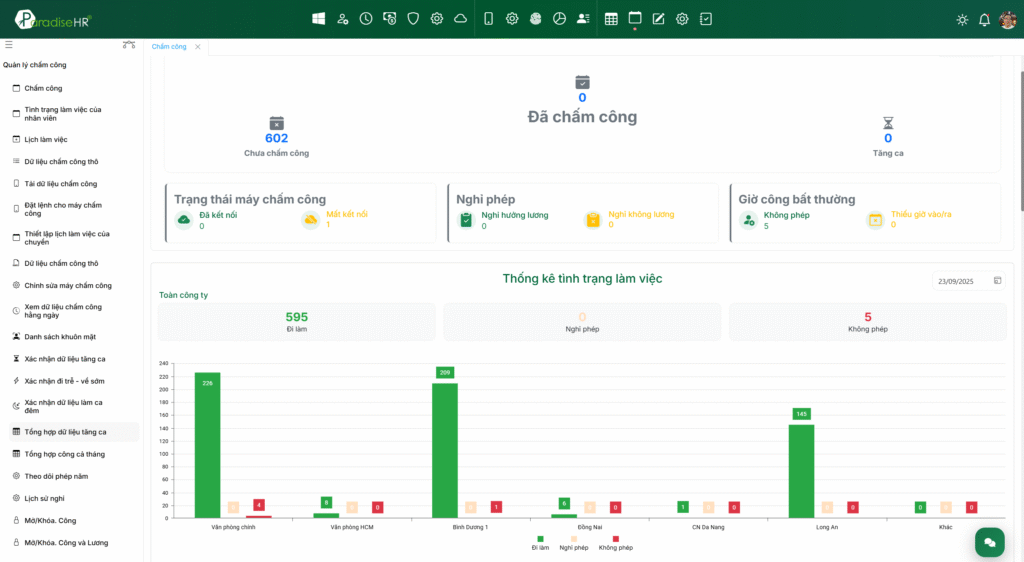Viewport: 1024px width, 562px height.
Task: Click the mobile phone icon in top bar
Action: coord(488,19)
